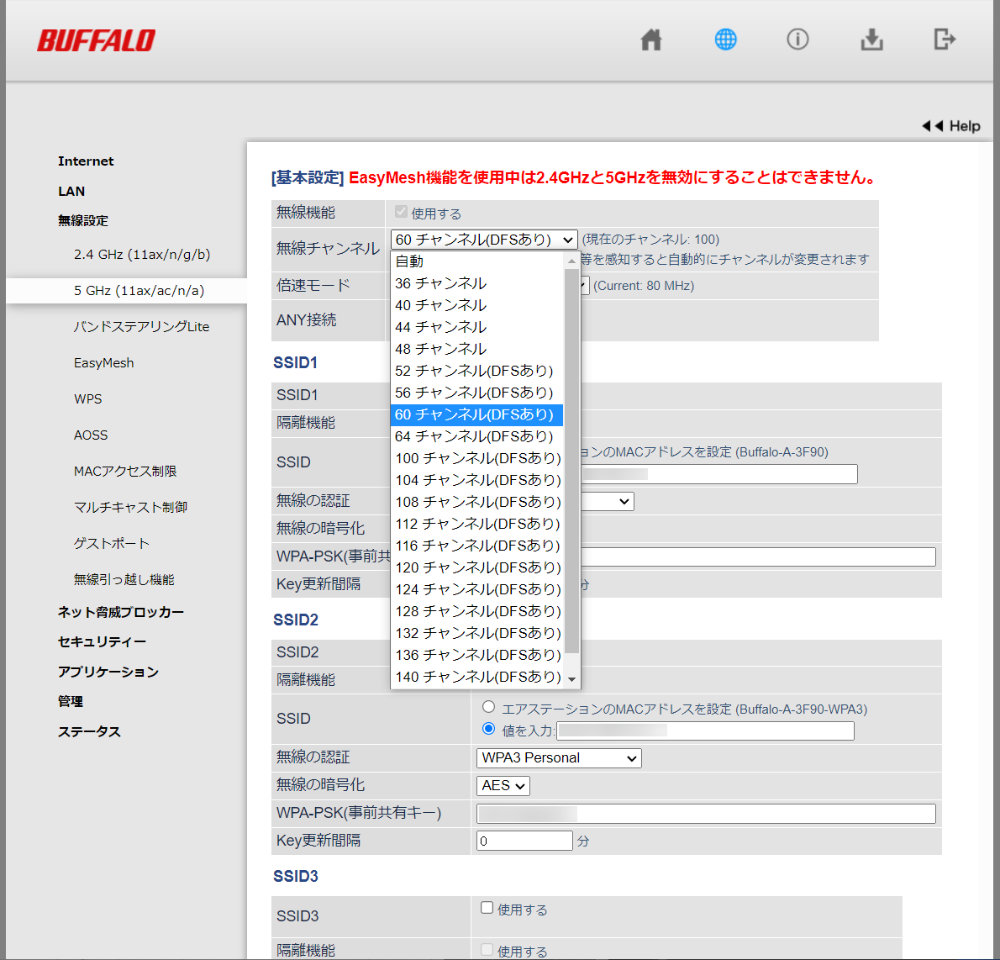Viewport: 1000px width, 960px height.
Task: Choose 52 チャンネル(DFSあり) option
Action: [x=476, y=371]
